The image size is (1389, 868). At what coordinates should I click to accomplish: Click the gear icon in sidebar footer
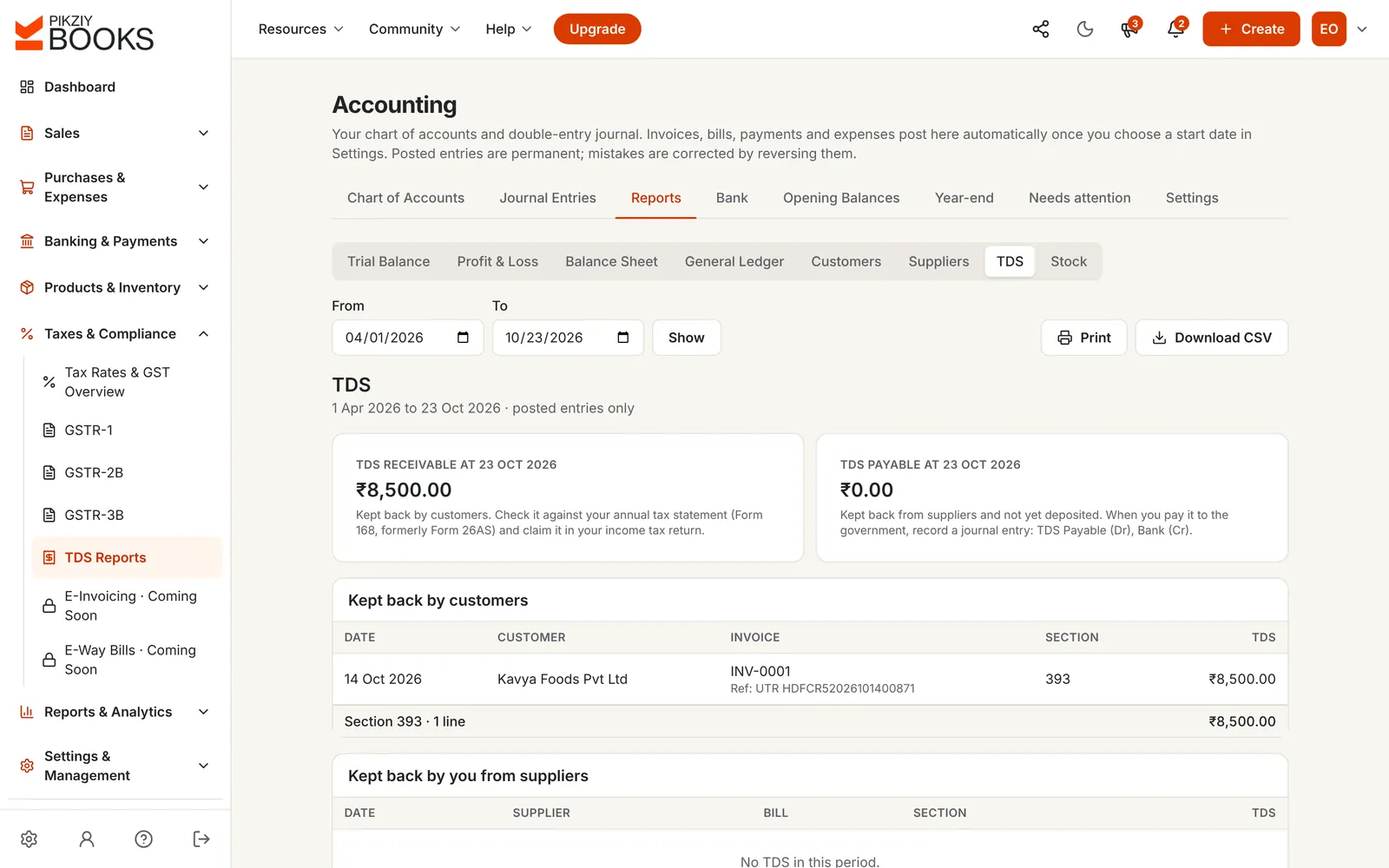[29, 838]
